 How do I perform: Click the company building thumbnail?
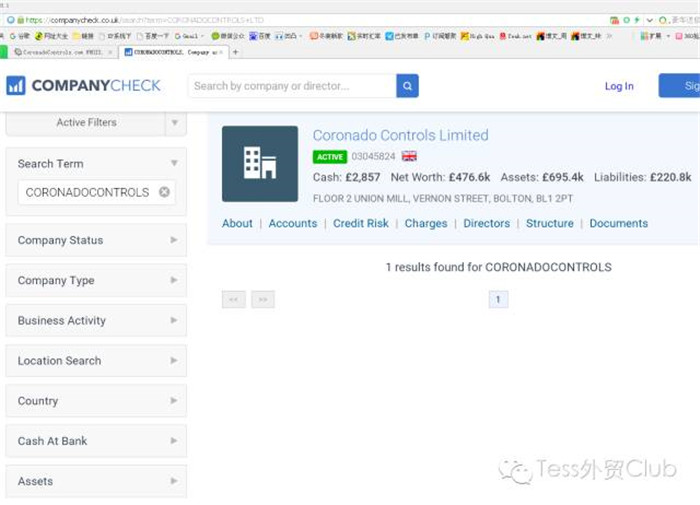(260, 164)
